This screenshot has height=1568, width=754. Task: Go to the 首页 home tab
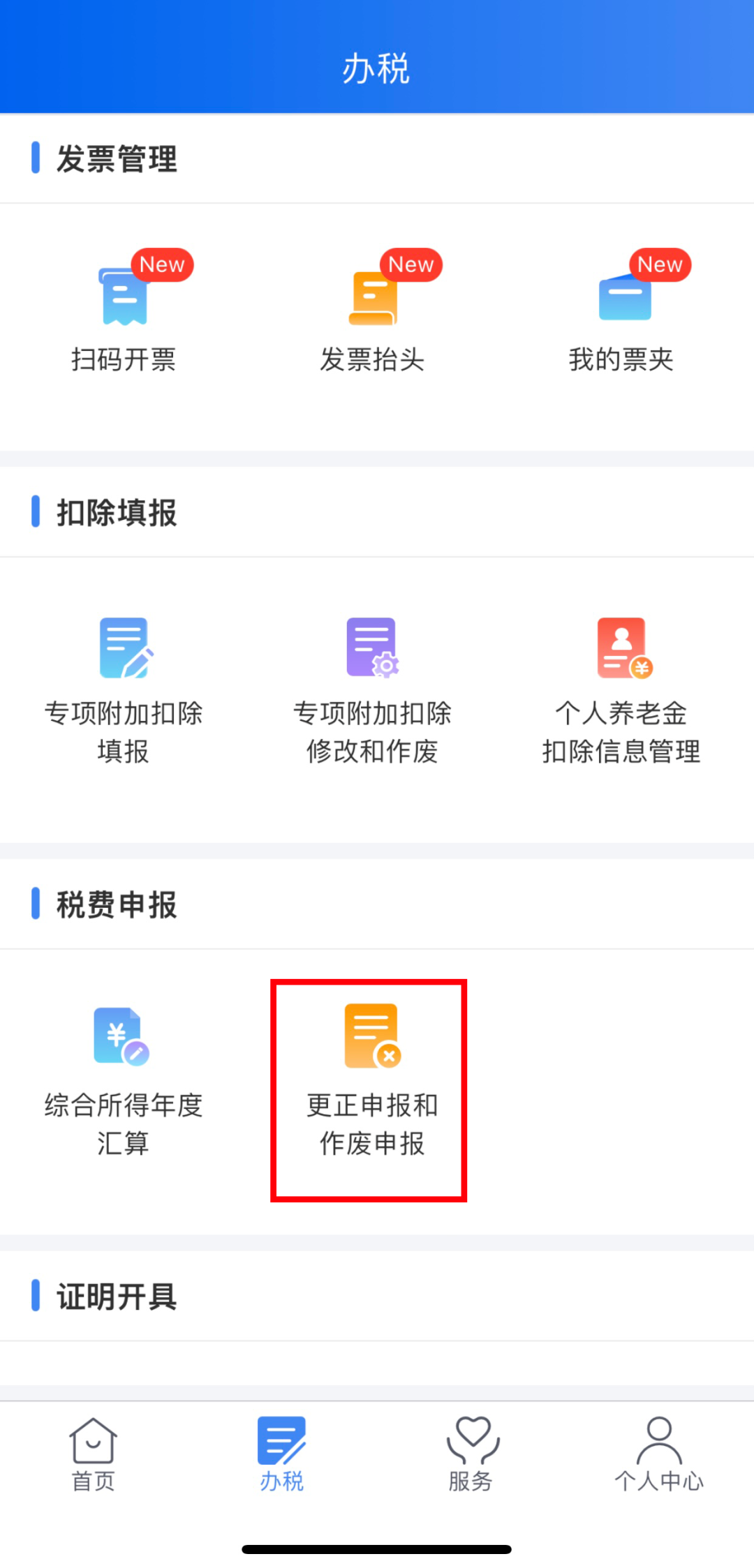(93, 1454)
